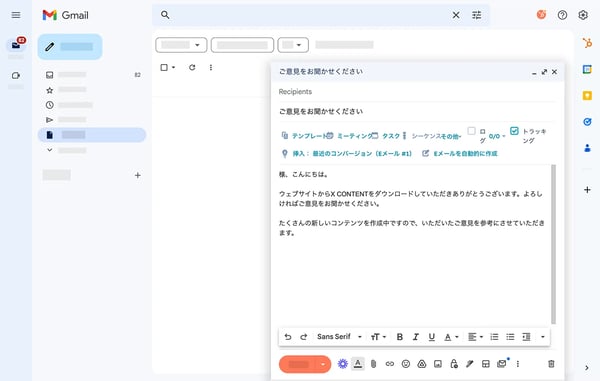Click the indent button in toolbar
Viewport: 600px width, 381px height.
[527, 337]
